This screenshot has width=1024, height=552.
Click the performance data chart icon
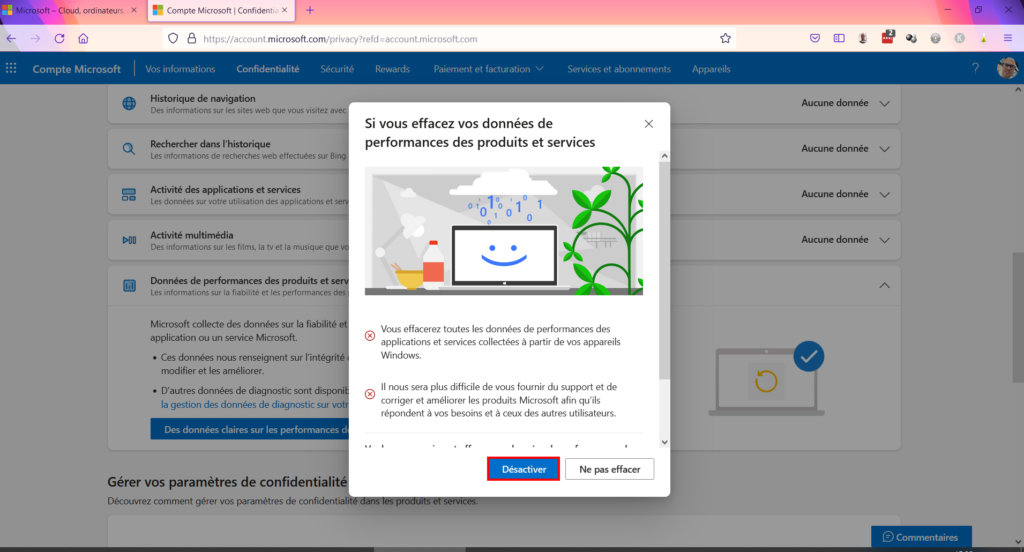[129, 285]
